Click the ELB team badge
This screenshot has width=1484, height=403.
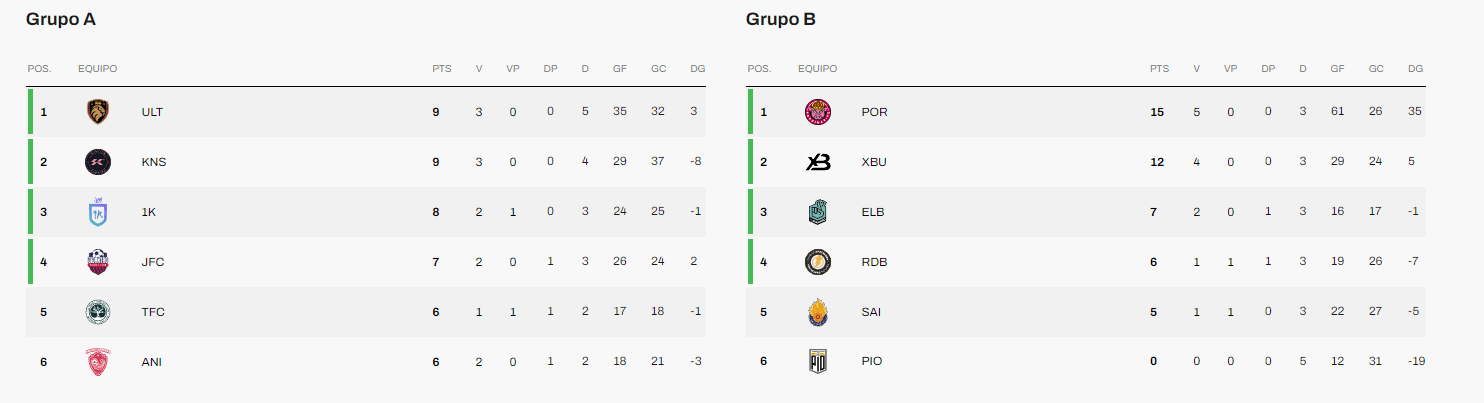(x=817, y=212)
